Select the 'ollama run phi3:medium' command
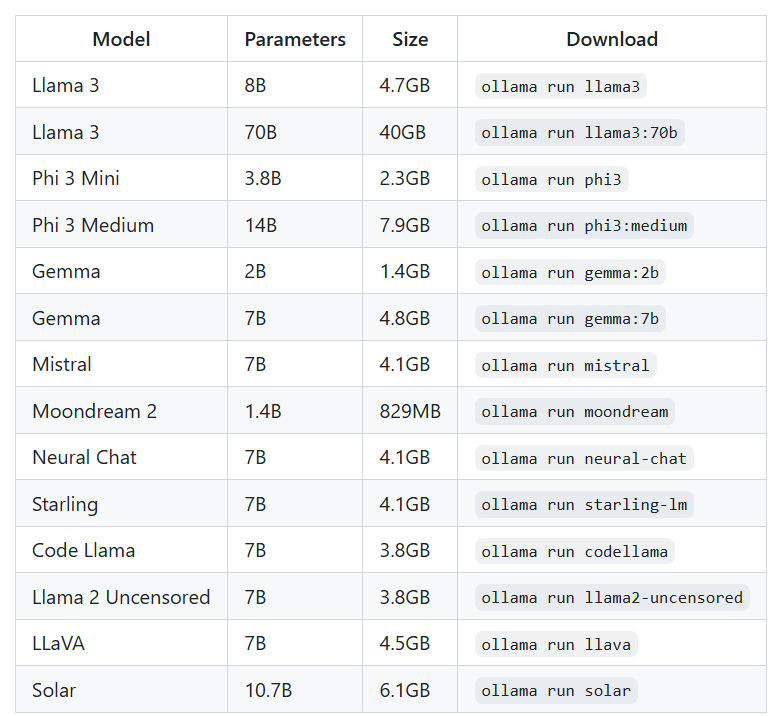The image size is (775, 716). coord(584,226)
